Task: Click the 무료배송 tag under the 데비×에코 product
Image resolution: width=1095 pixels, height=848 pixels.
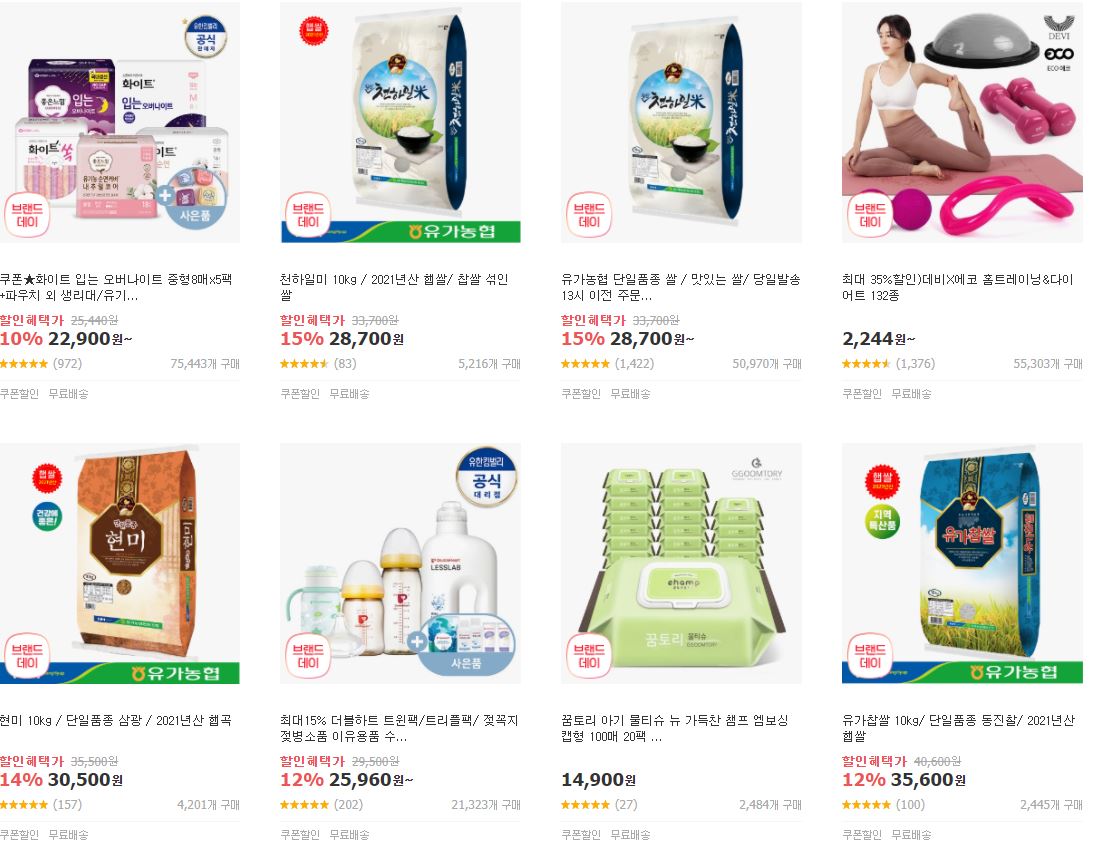Action: click(x=911, y=393)
